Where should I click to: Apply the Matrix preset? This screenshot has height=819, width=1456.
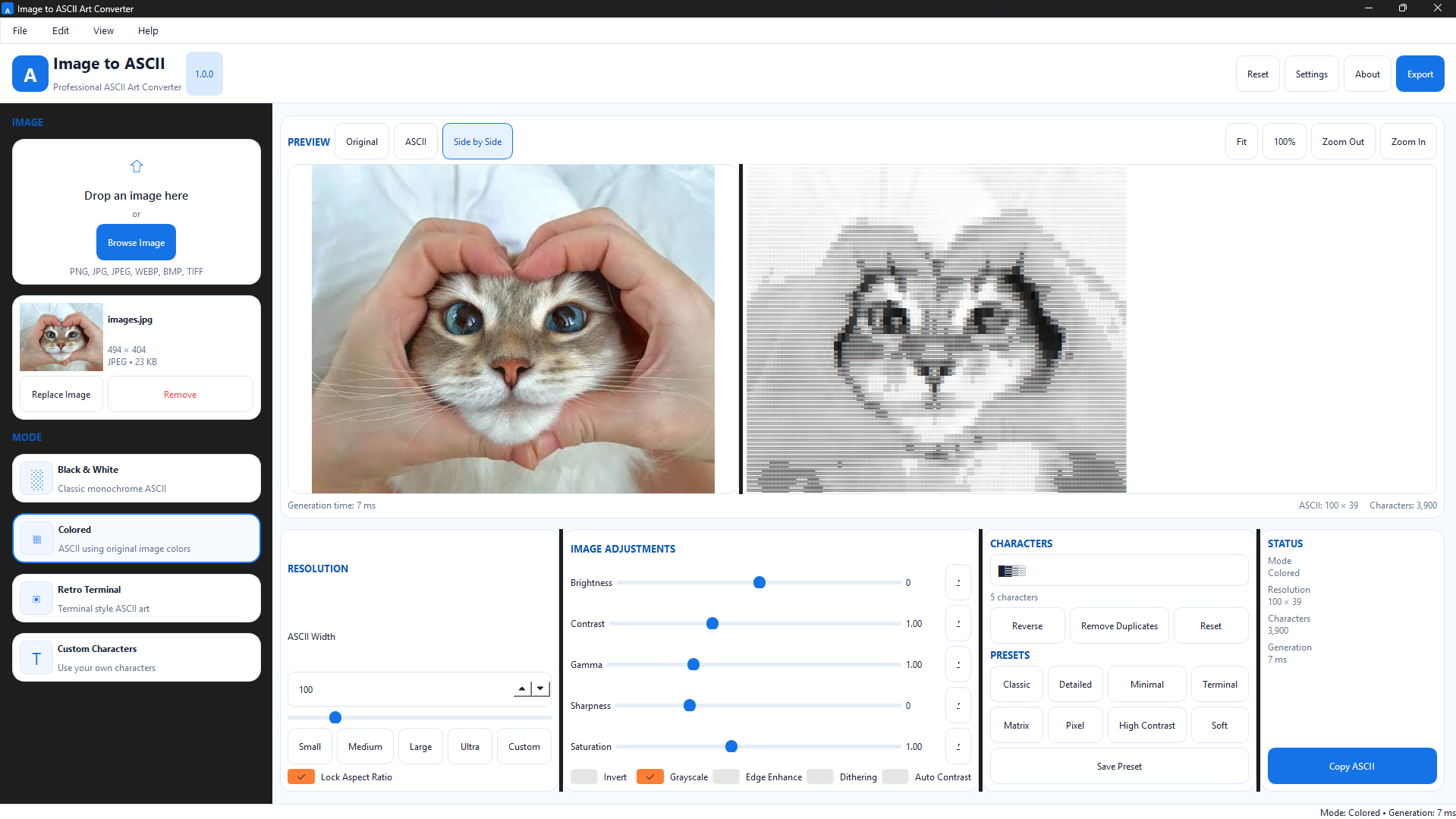[1017, 726]
